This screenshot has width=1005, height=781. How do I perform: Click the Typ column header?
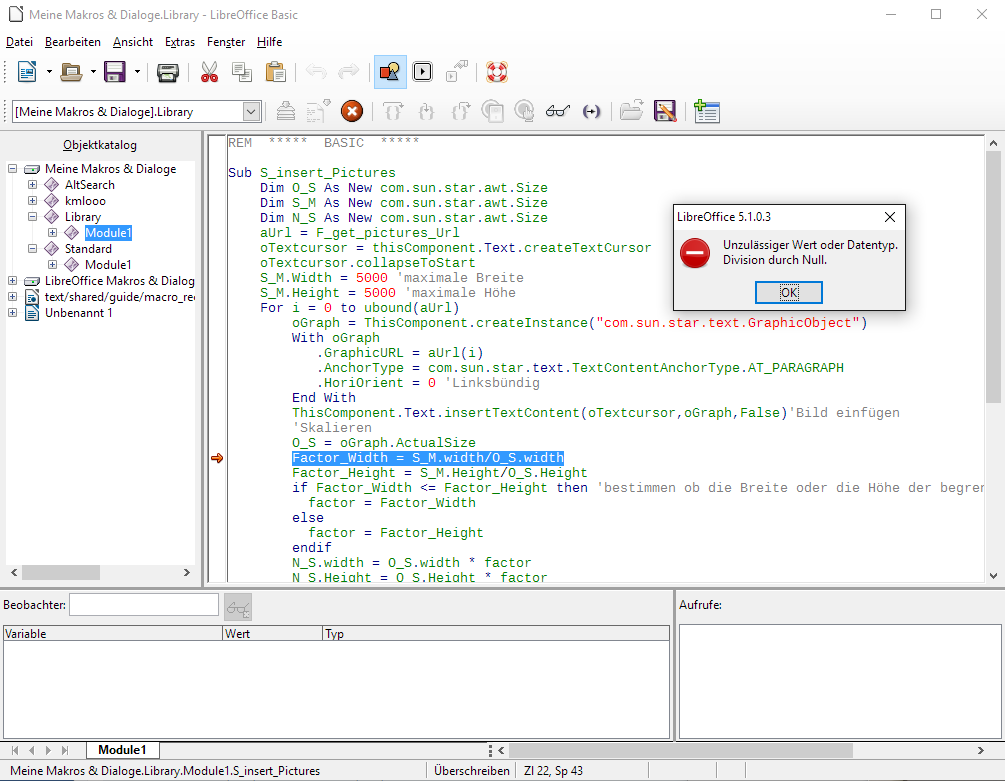(495, 634)
